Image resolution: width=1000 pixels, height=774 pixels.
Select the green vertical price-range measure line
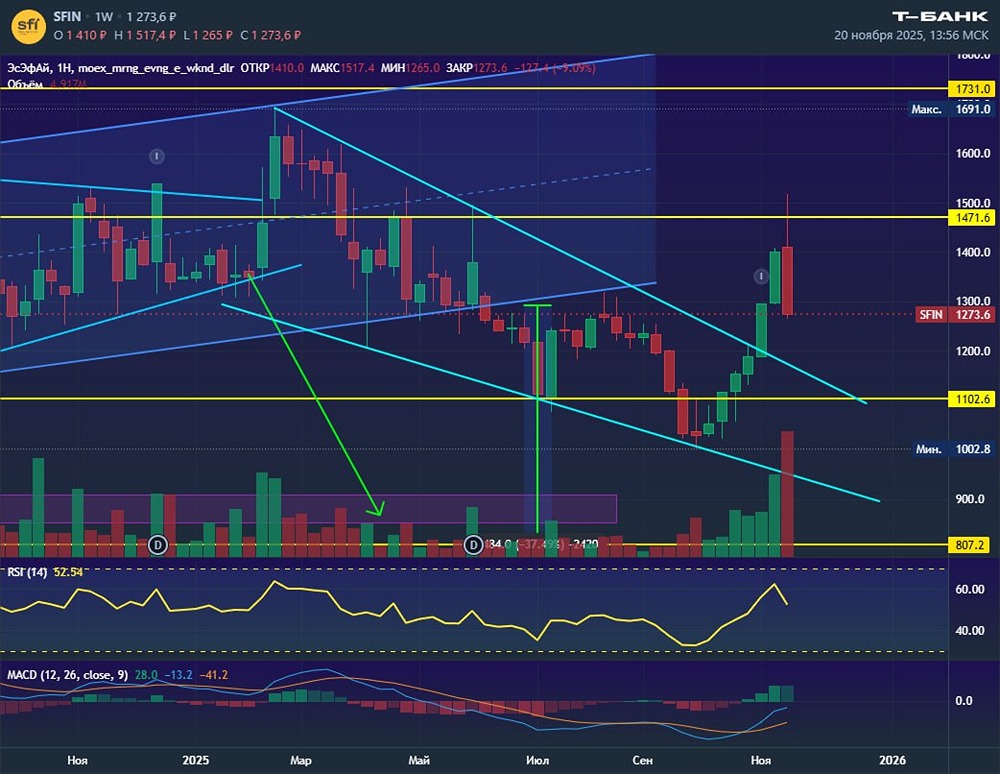click(538, 418)
